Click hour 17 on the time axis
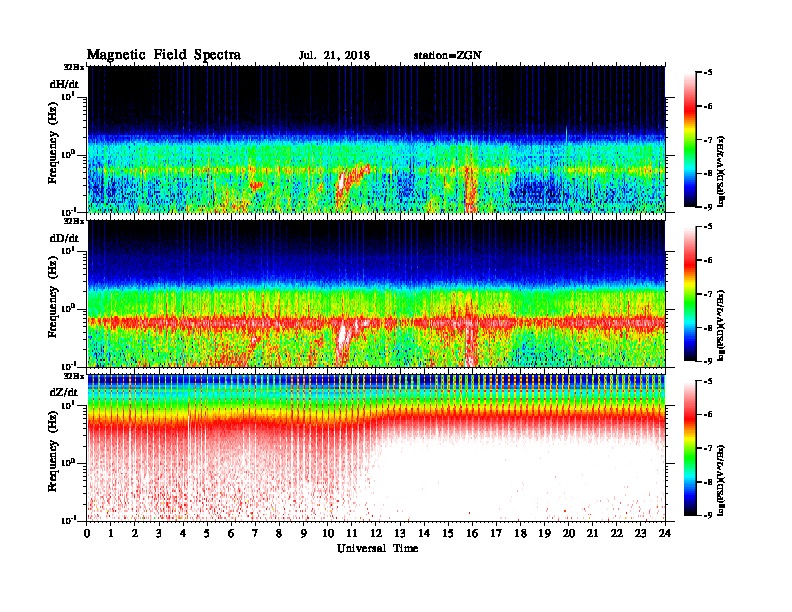 (496, 534)
